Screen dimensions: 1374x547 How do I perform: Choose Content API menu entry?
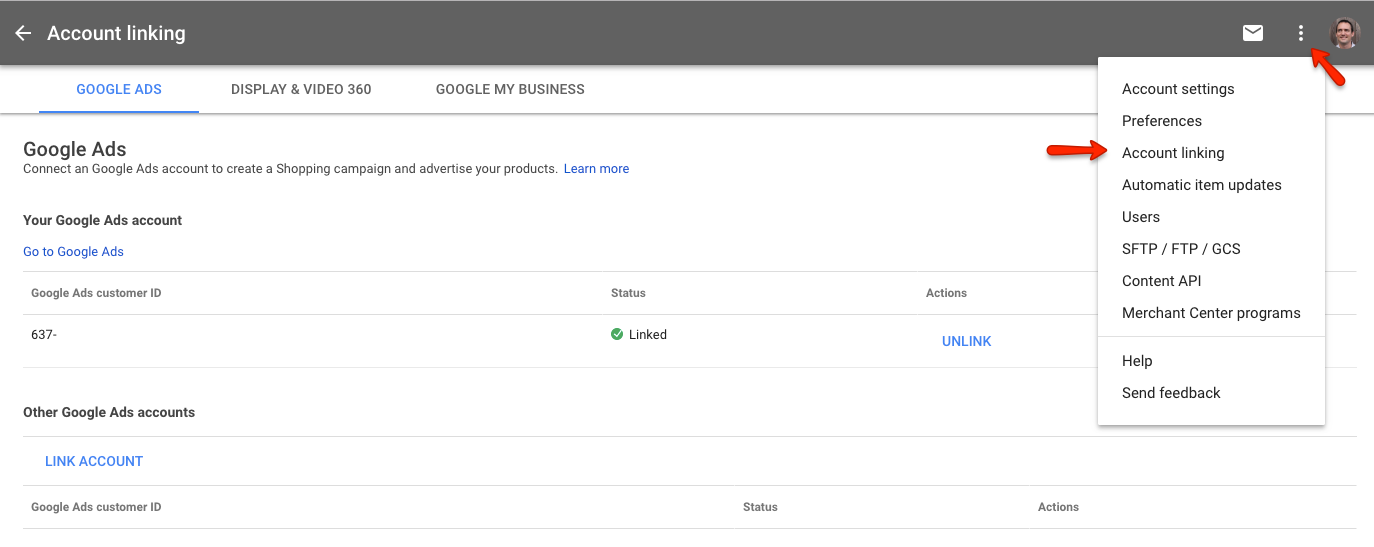[x=1162, y=281]
